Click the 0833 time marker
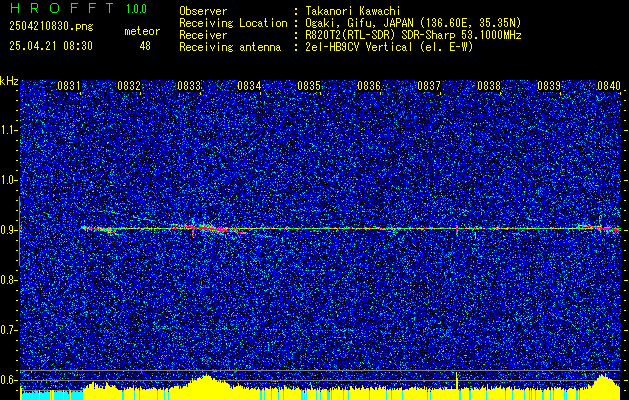 pyautogui.click(x=189, y=86)
